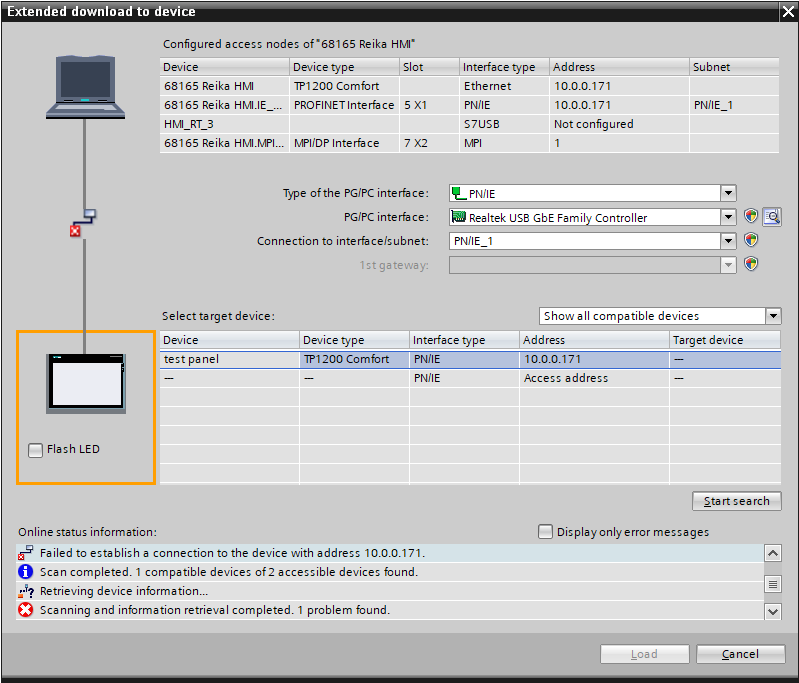Open the Show all compatible devices dropdown
Image resolution: width=799 pixels, height=683 pixels.
772,316
